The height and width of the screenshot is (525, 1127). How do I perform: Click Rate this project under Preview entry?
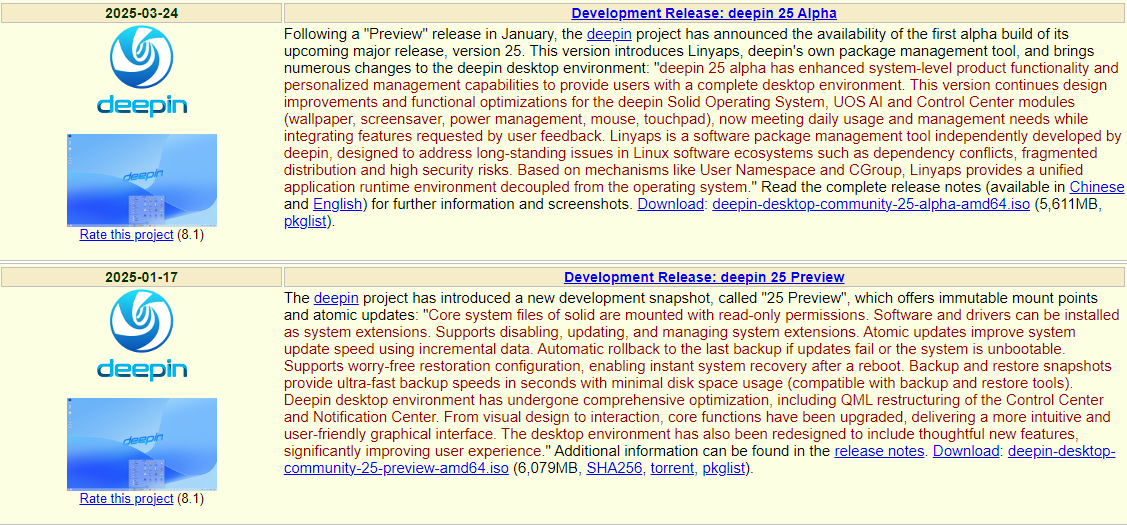point(126,498)
